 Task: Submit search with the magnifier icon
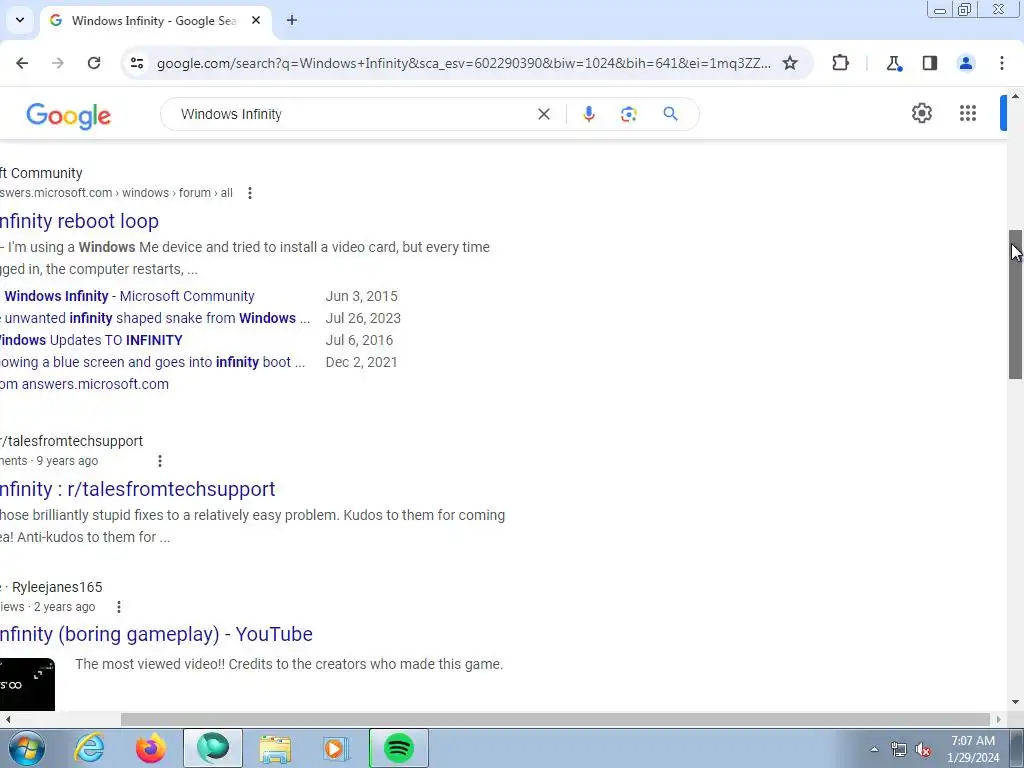click(670, 114)
